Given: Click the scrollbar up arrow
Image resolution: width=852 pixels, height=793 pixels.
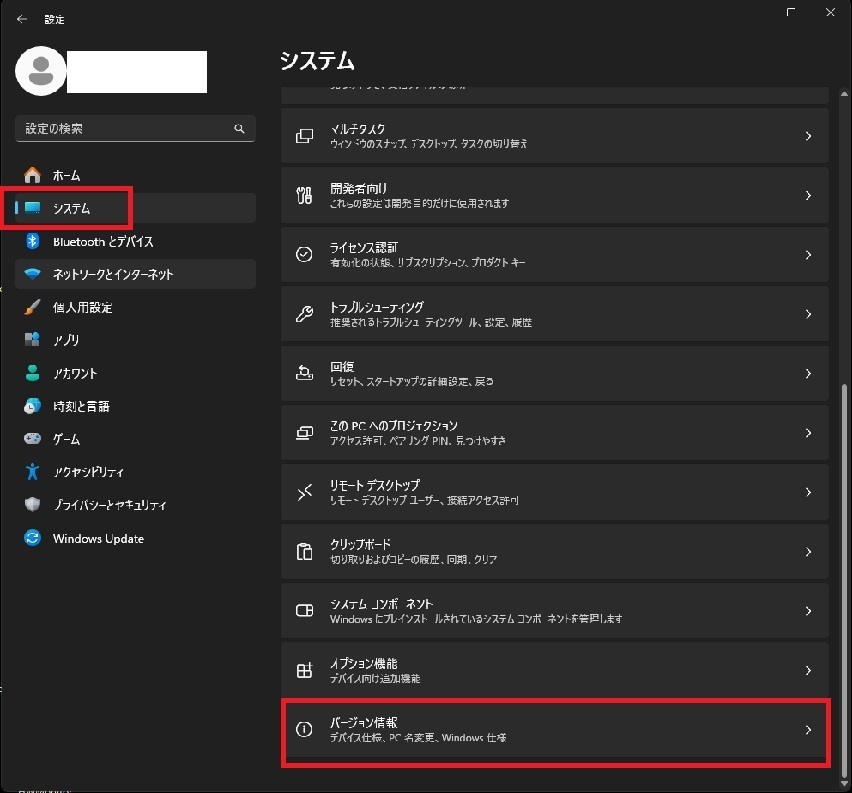Looking at the screenshot, I should (x=844, y=94).
